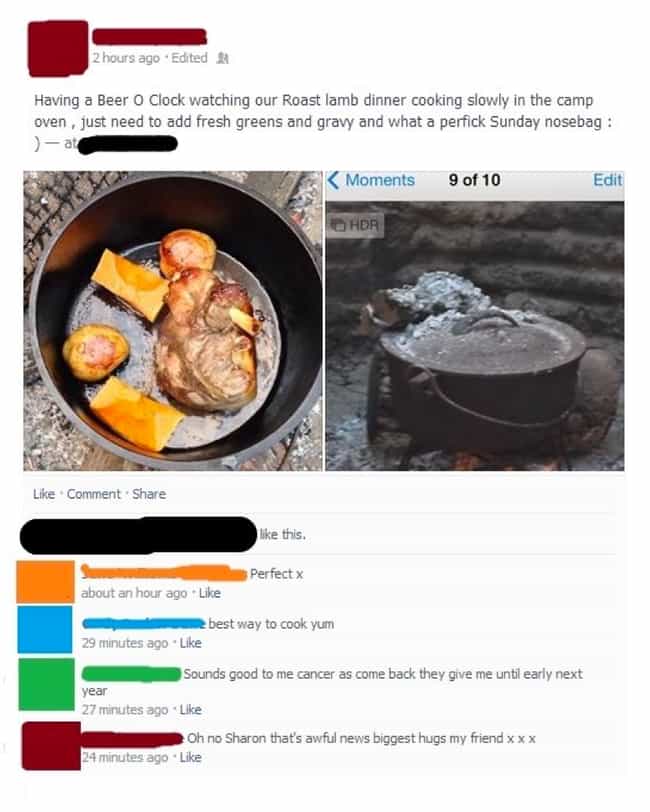
Task: Open the blue commenter's avatar
Action: click(x=45, y=629)
